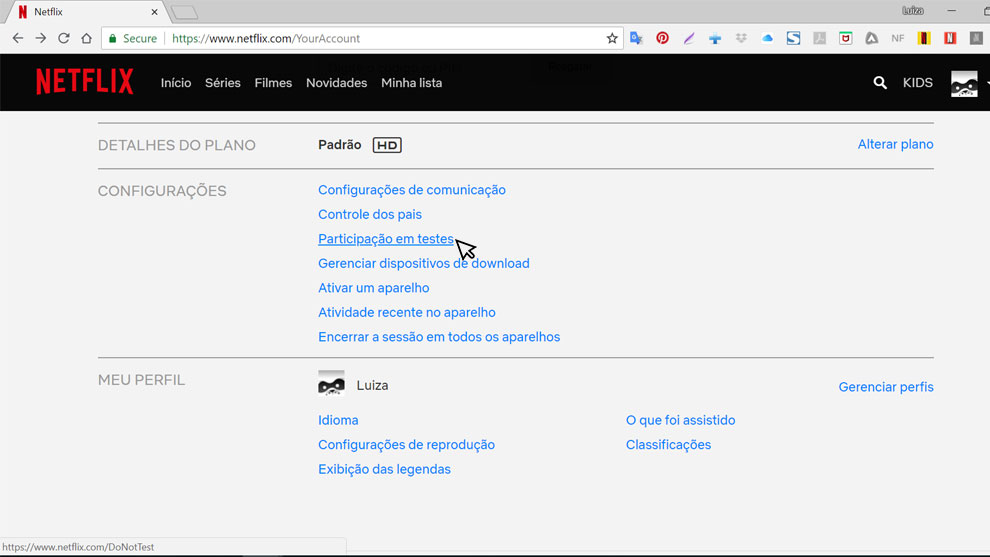Click the red N Netflix extension icon
This screenshot has height=557, width=990.
950,39
